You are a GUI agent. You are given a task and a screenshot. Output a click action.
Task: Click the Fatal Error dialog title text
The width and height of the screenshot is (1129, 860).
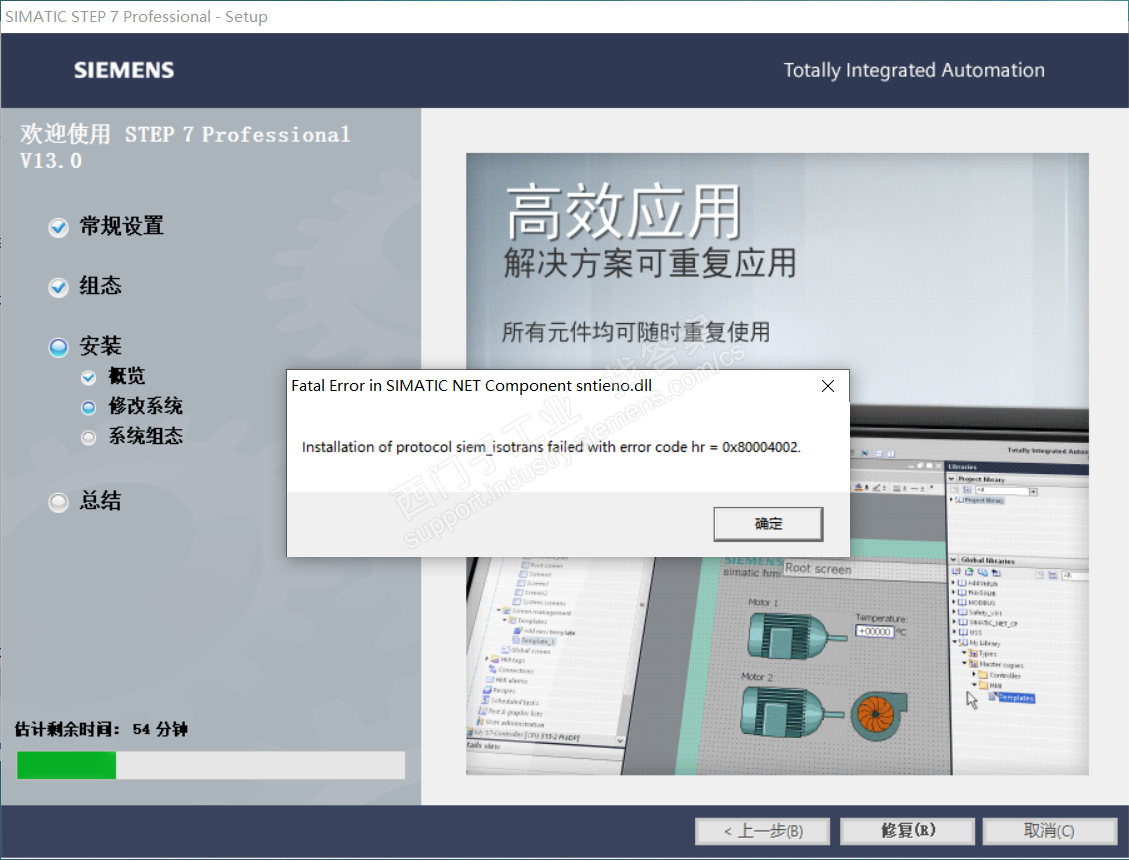pos(472,386)
